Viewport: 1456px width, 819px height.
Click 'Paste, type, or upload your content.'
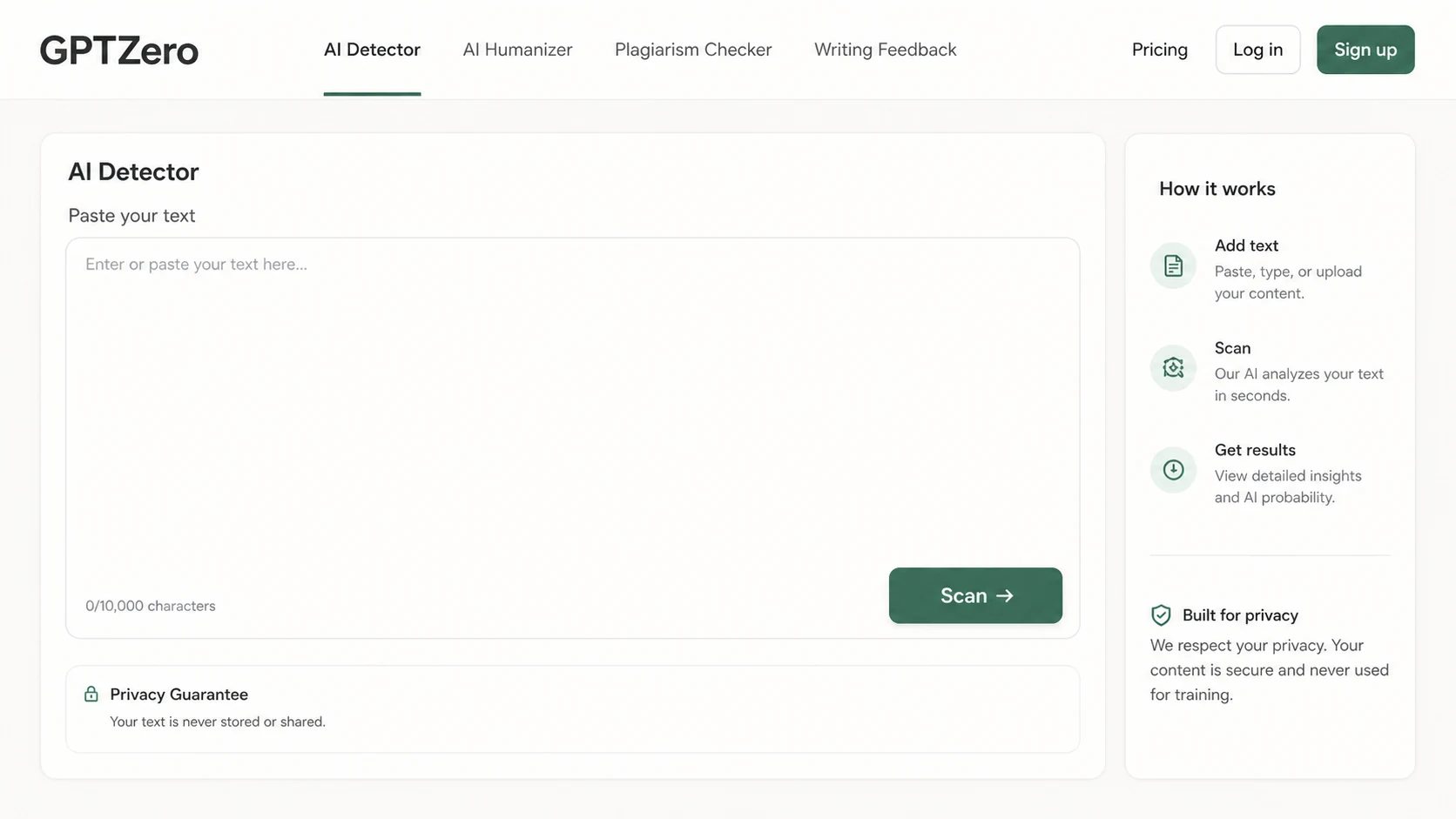pyautogui.click(x=1288, y=282)
